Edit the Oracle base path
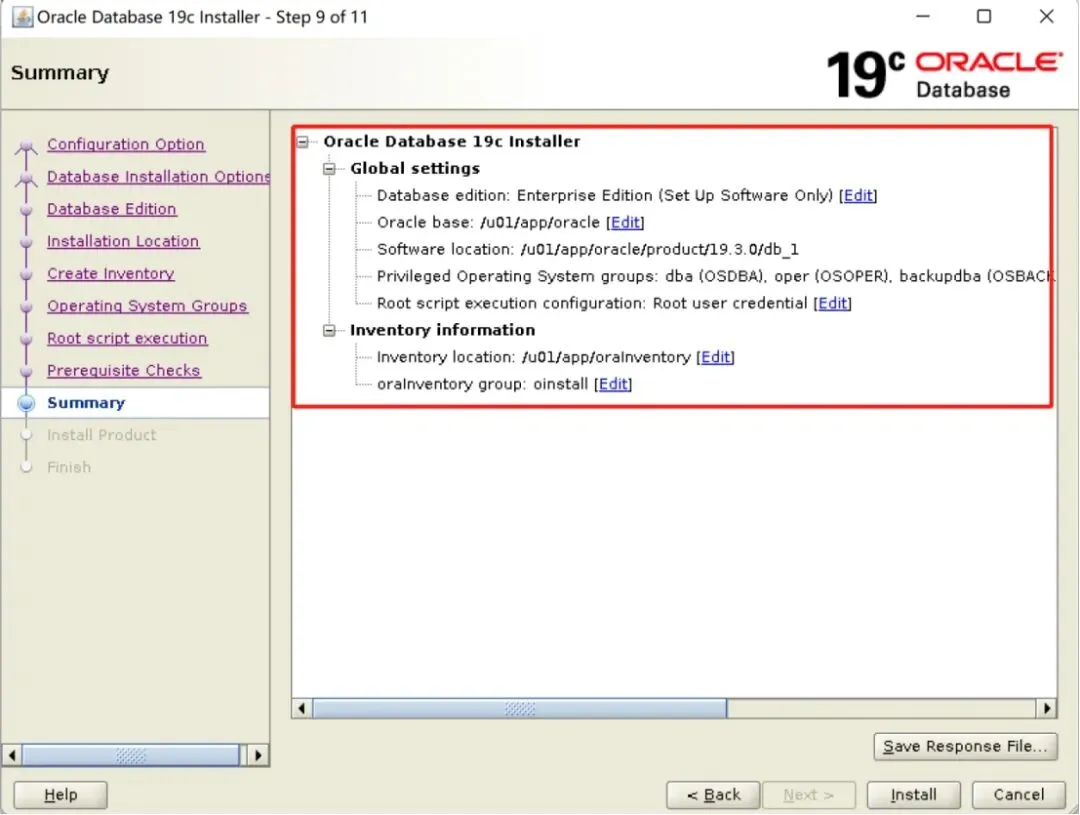This screenshot has height=815, width=1080. 625,223
